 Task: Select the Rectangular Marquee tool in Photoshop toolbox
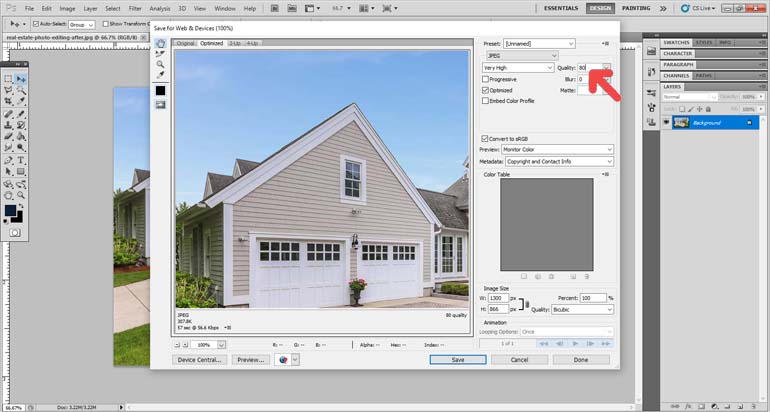(8, 79)
